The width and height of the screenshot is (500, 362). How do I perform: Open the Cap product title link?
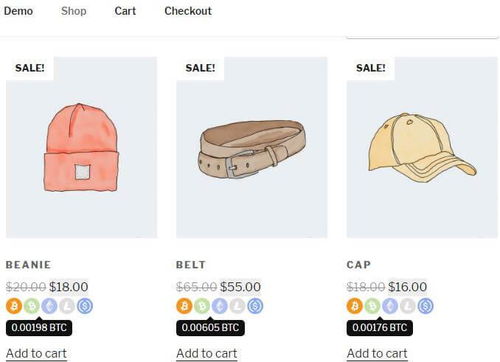click(359, 265)
